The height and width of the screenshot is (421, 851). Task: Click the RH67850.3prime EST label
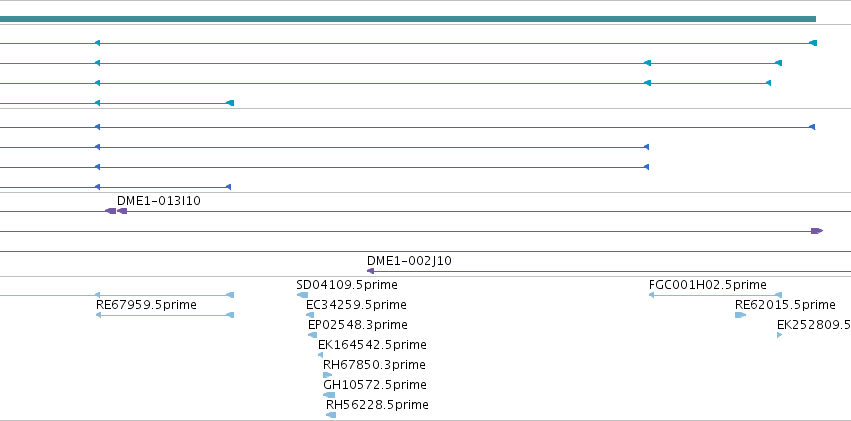(x=374, y=365)
